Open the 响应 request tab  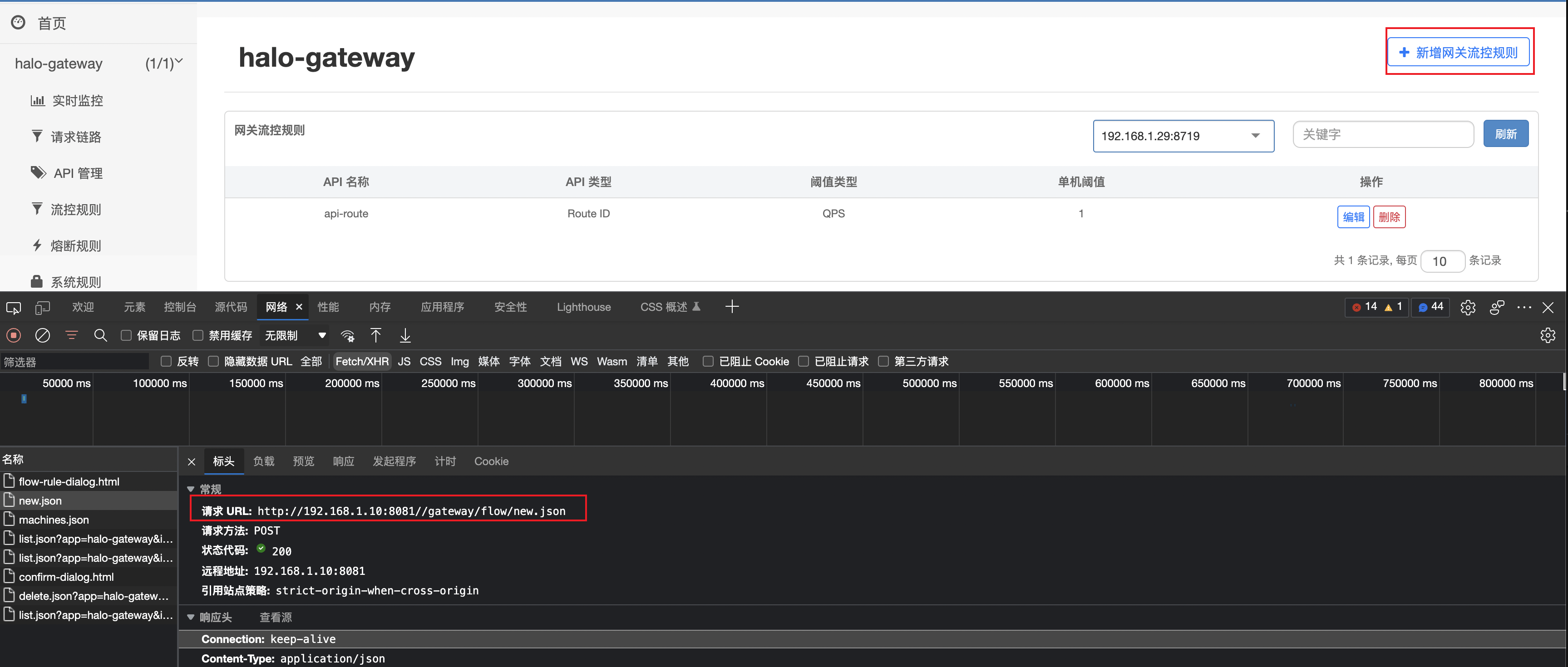343,461
